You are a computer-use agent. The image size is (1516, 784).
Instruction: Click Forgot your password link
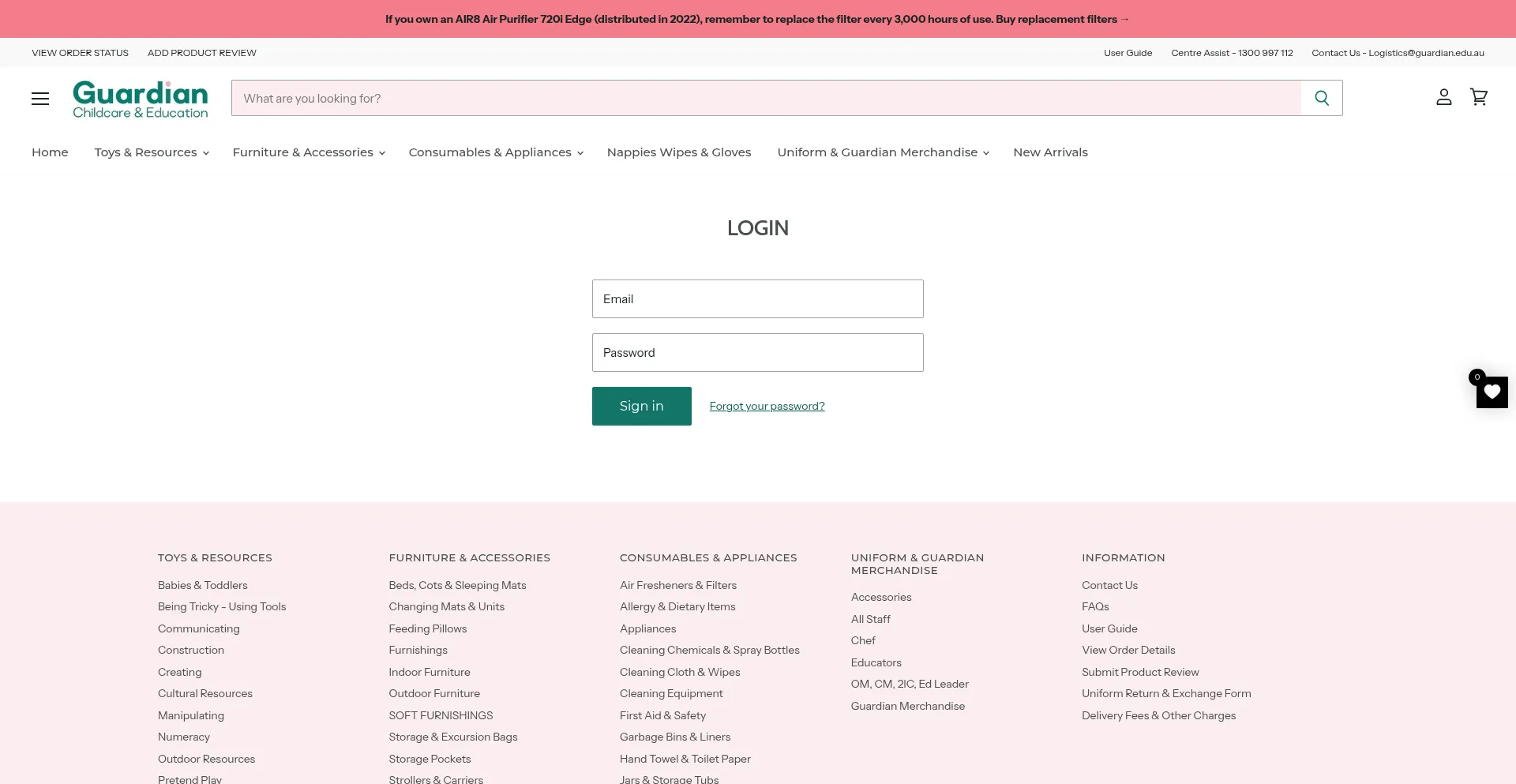click(x=767, y=406)
